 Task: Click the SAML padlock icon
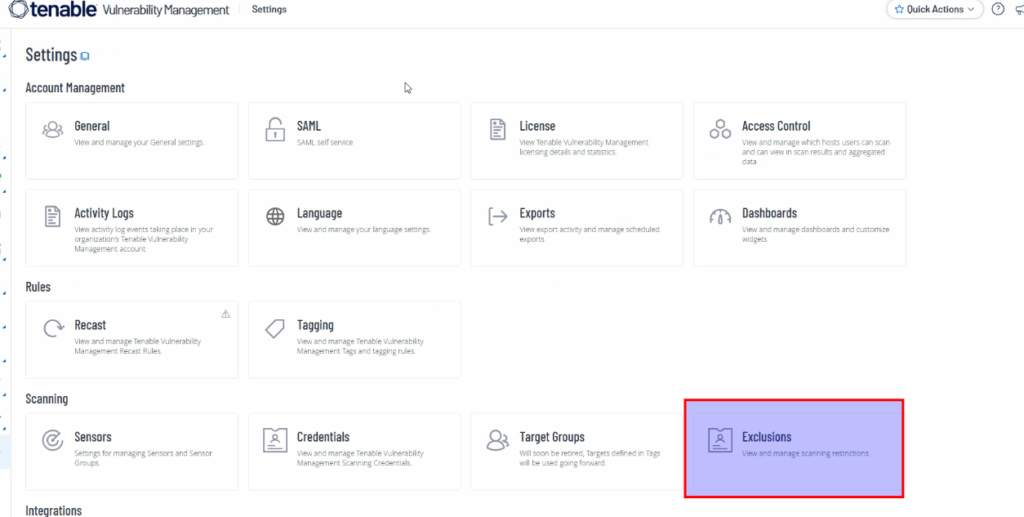click(275, 129)
